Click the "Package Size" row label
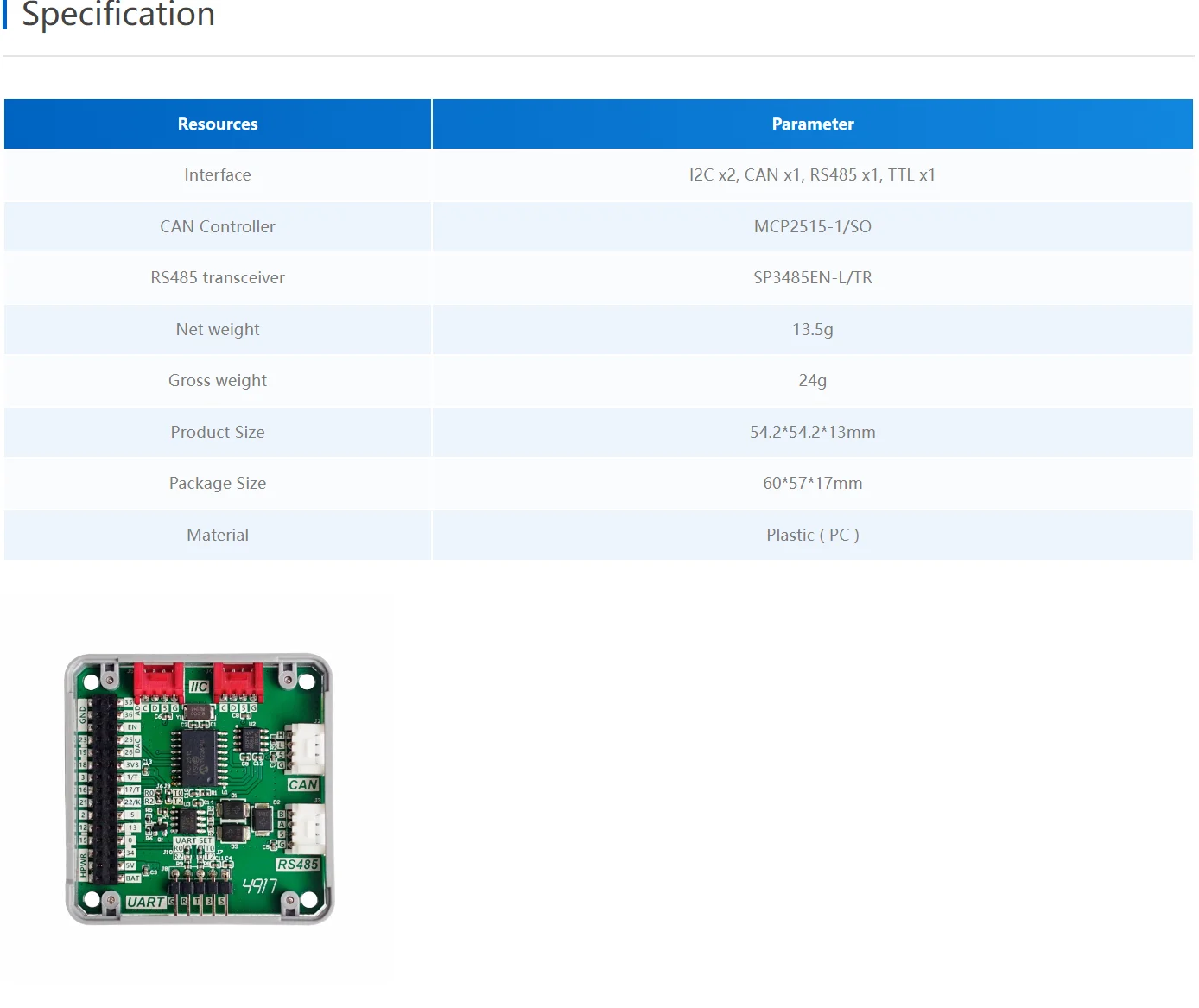The width and height of the screenshot is (1199, 1008). (218, 484)
